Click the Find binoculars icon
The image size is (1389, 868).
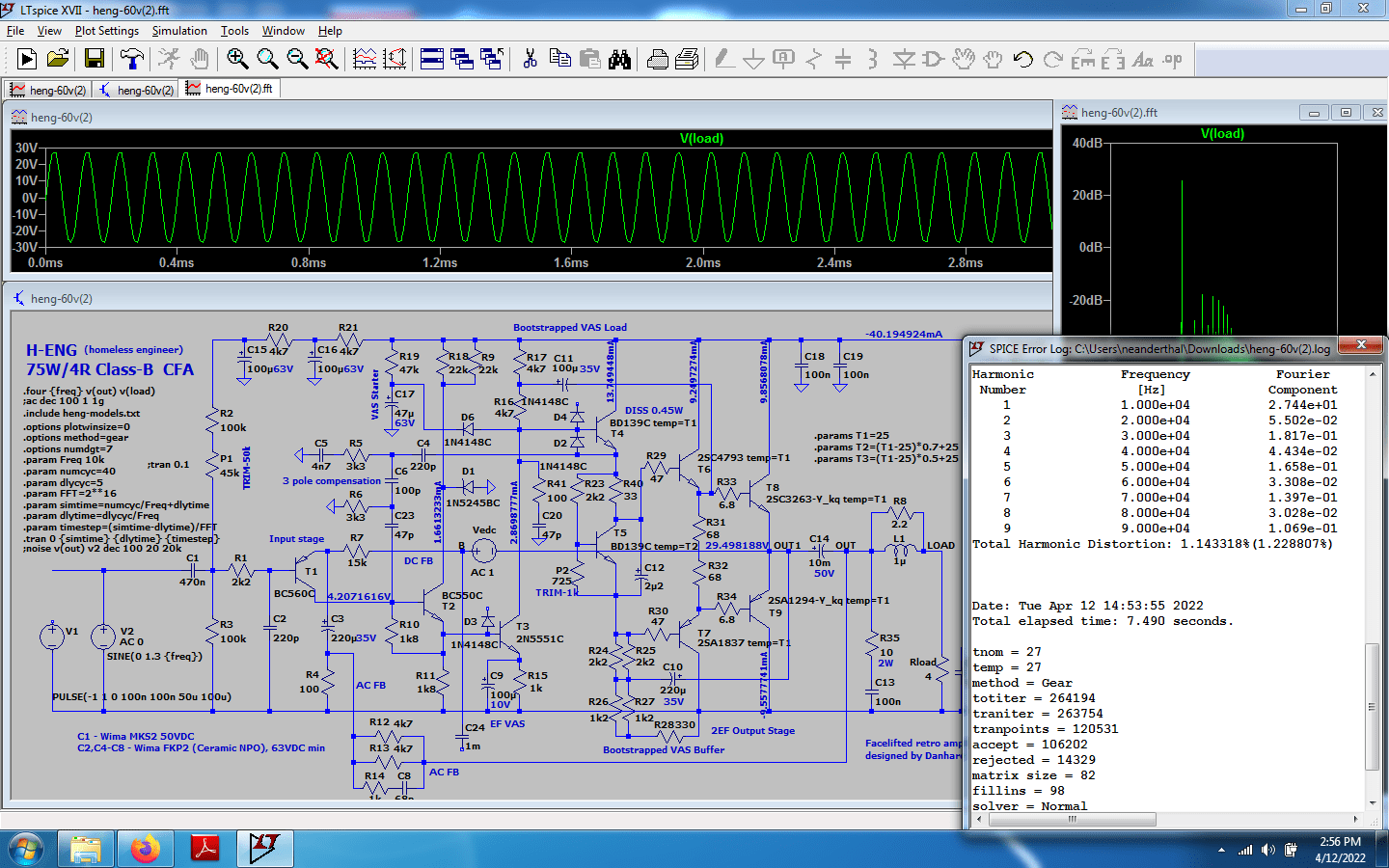click(619, 60)
